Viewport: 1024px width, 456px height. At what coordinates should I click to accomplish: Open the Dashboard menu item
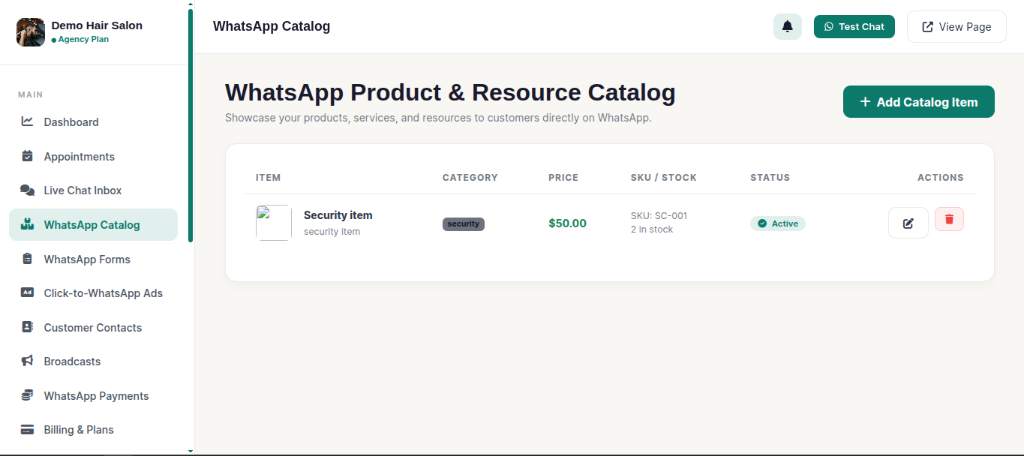click(93, 122)
